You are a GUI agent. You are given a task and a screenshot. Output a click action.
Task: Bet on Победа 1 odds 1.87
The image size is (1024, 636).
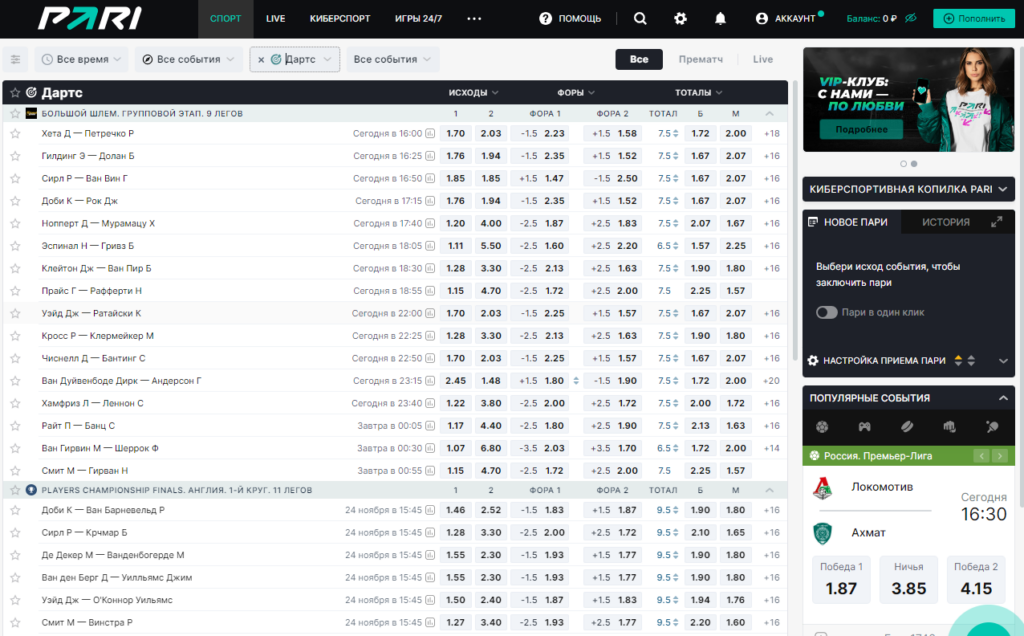(841, 579)
